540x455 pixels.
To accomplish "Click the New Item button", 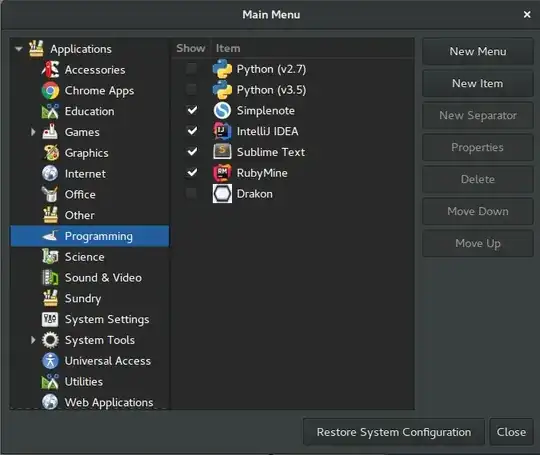I will [x=478, y=83].
